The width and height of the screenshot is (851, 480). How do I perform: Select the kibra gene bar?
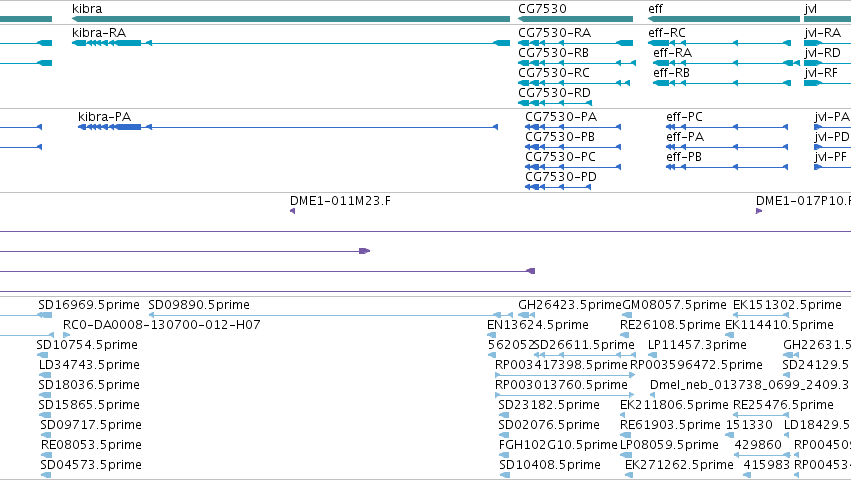tap(291, 19)
